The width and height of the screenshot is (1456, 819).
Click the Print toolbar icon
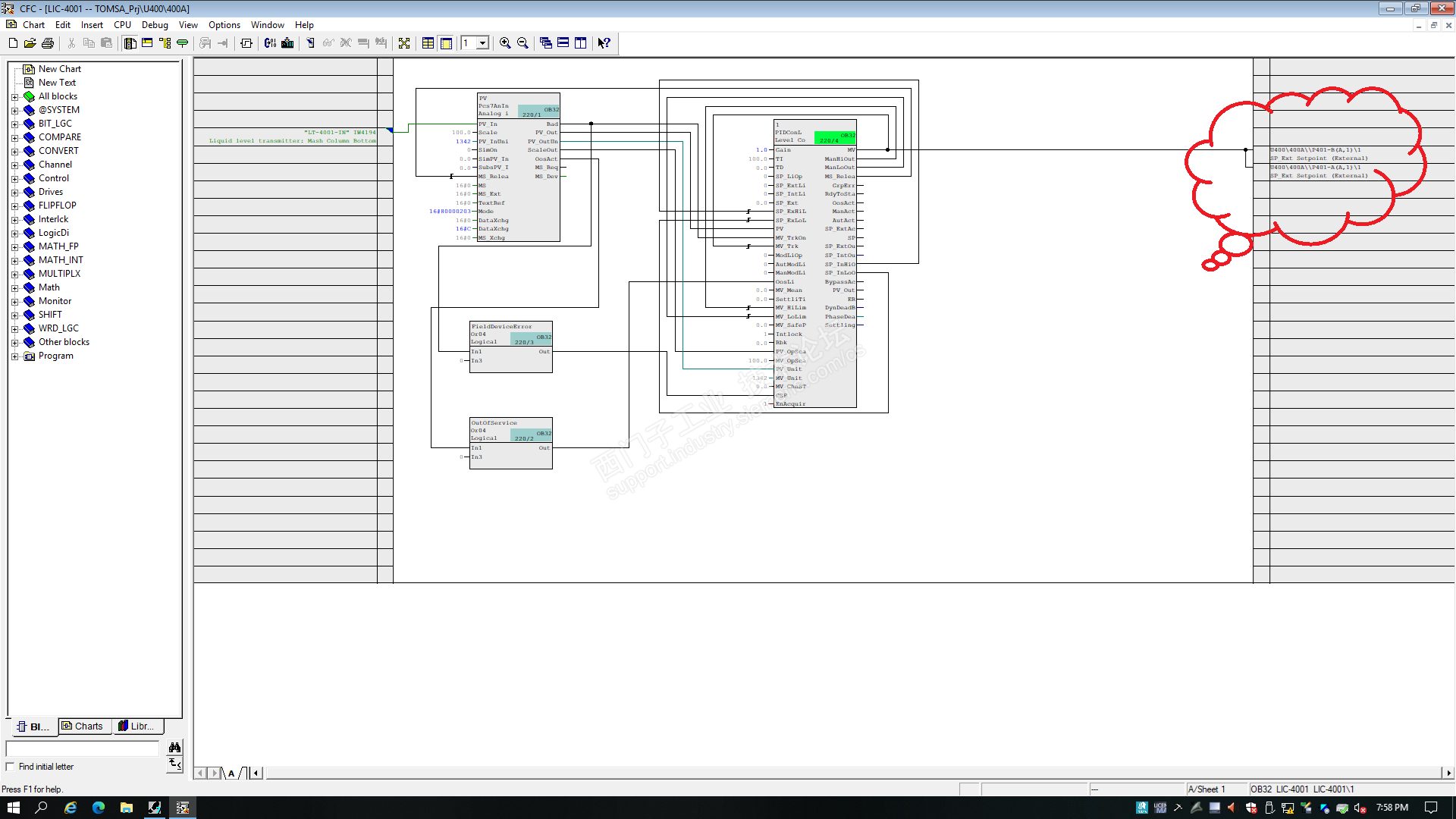(x=48, y=43)
